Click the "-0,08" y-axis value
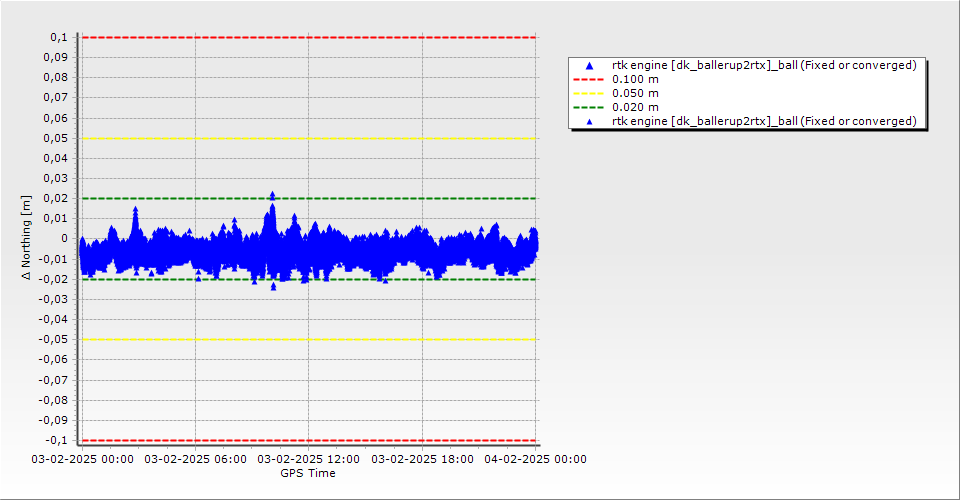The height and width of the screenshot is (500, 960). point(53,400)
